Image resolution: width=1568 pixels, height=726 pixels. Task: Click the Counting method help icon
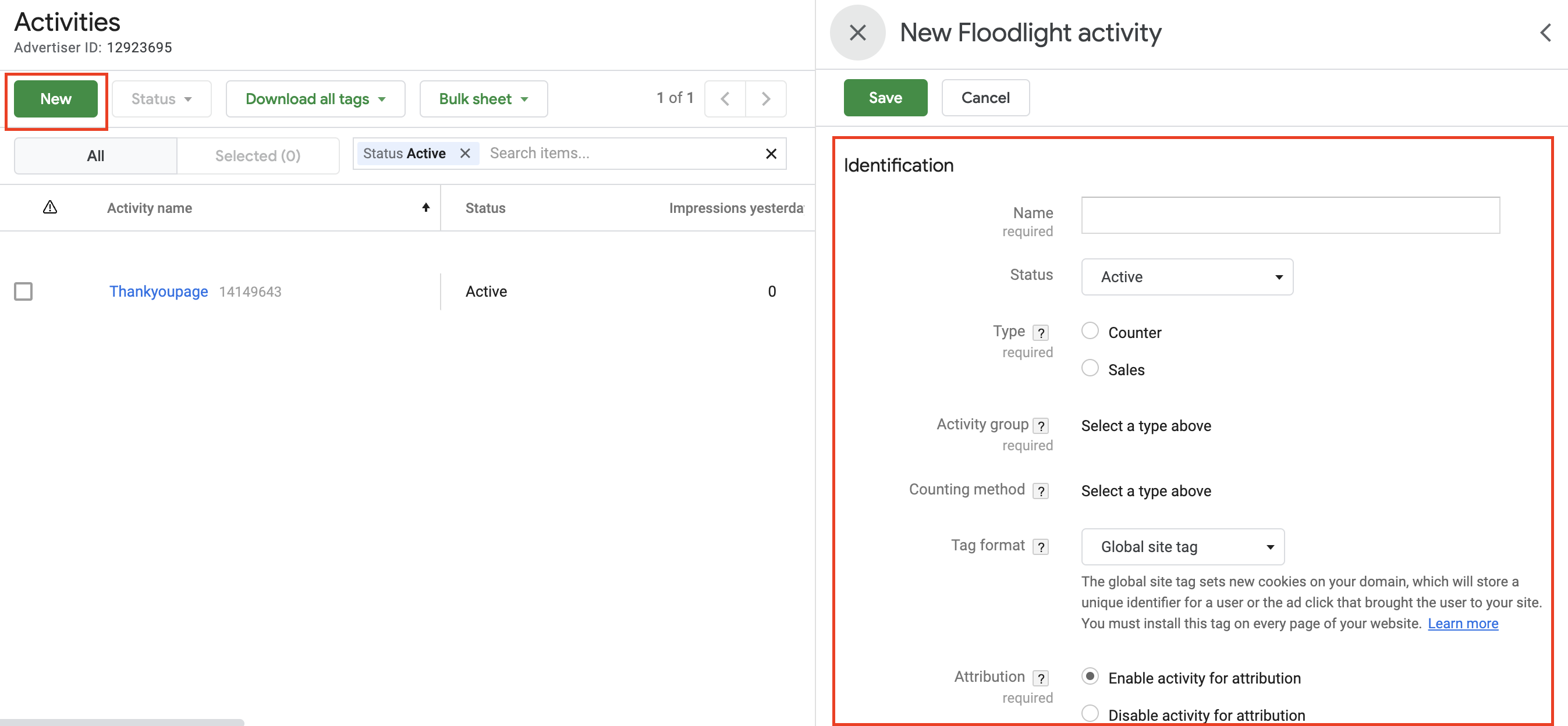(1041, 490)
